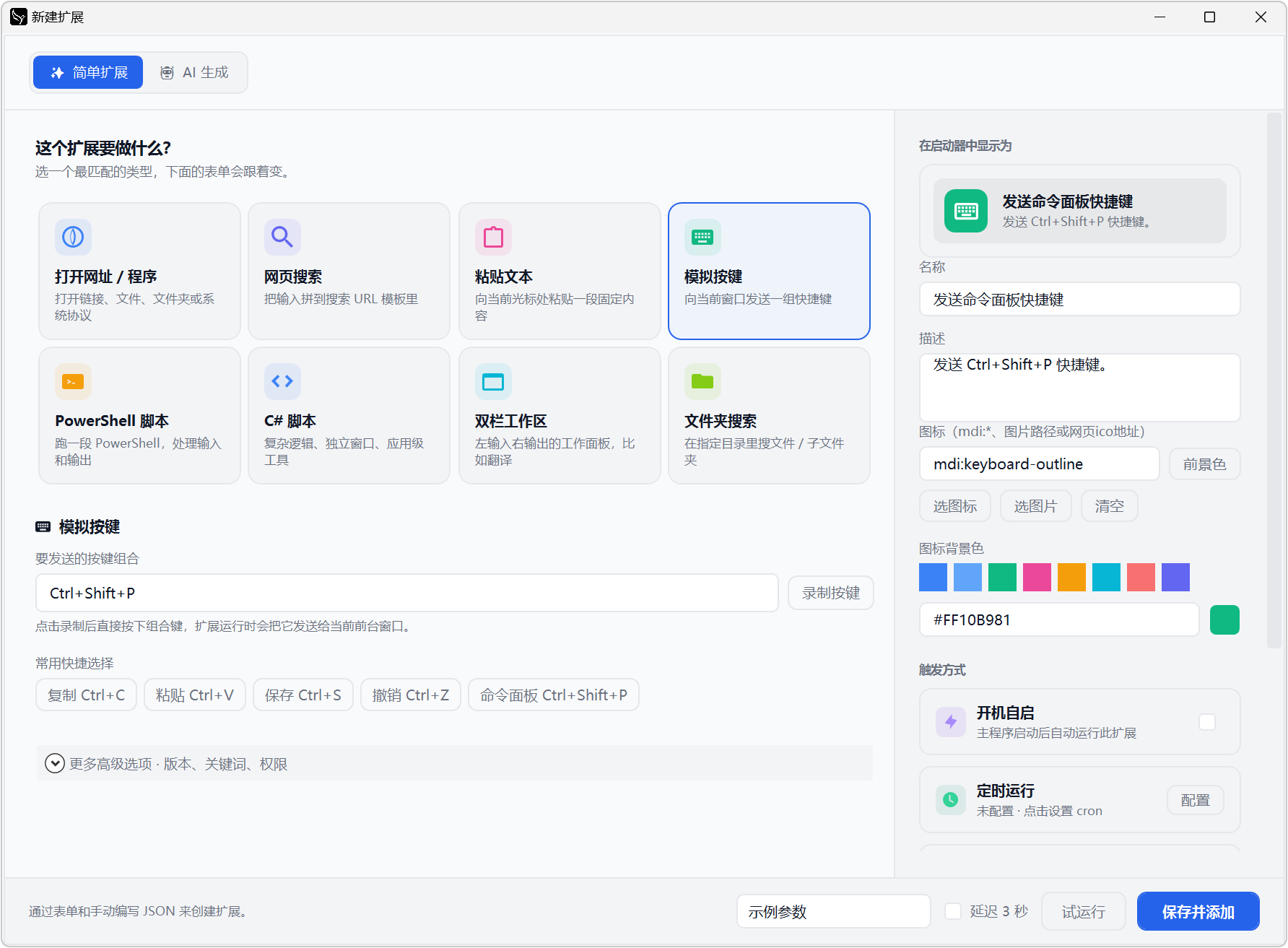Click the keyboard icon next to 模拟按键 heading
Image resolution: width=1288 pixels, height=948 pixels.
pyautogui.click(x=43, y=527)
